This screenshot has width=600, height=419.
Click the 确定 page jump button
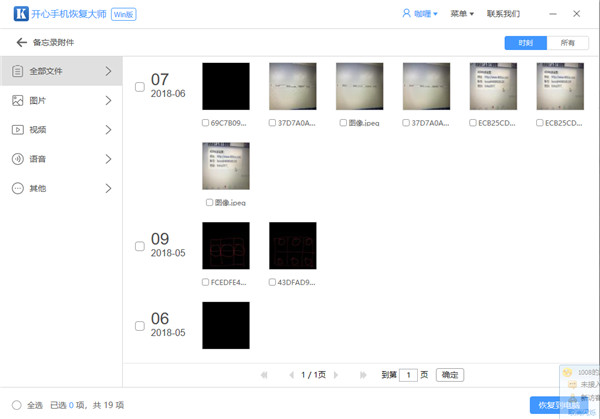450,375
